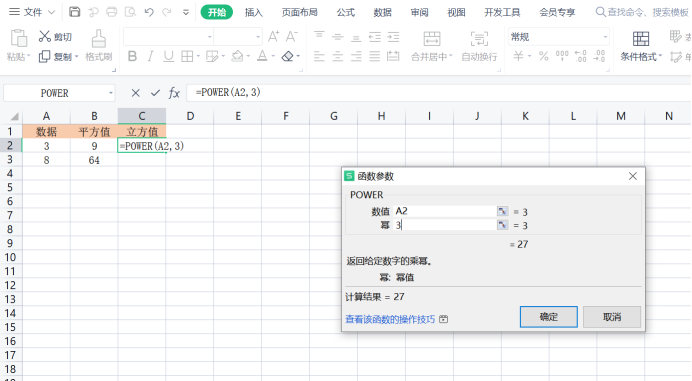This screenshot has width=692, height=381.
Task: Click the 确定 button in function dialog
Action: coord(549,317)
